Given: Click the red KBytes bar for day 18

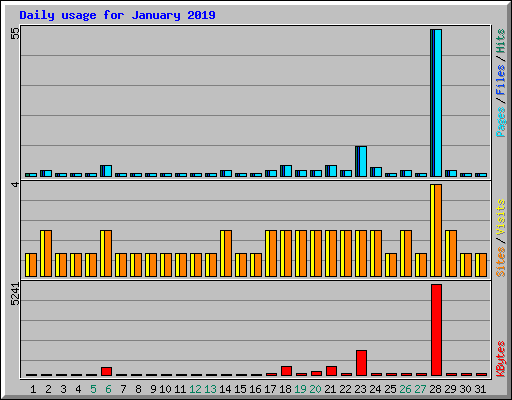Looking at the screenshot, I should tap(286, 371).
